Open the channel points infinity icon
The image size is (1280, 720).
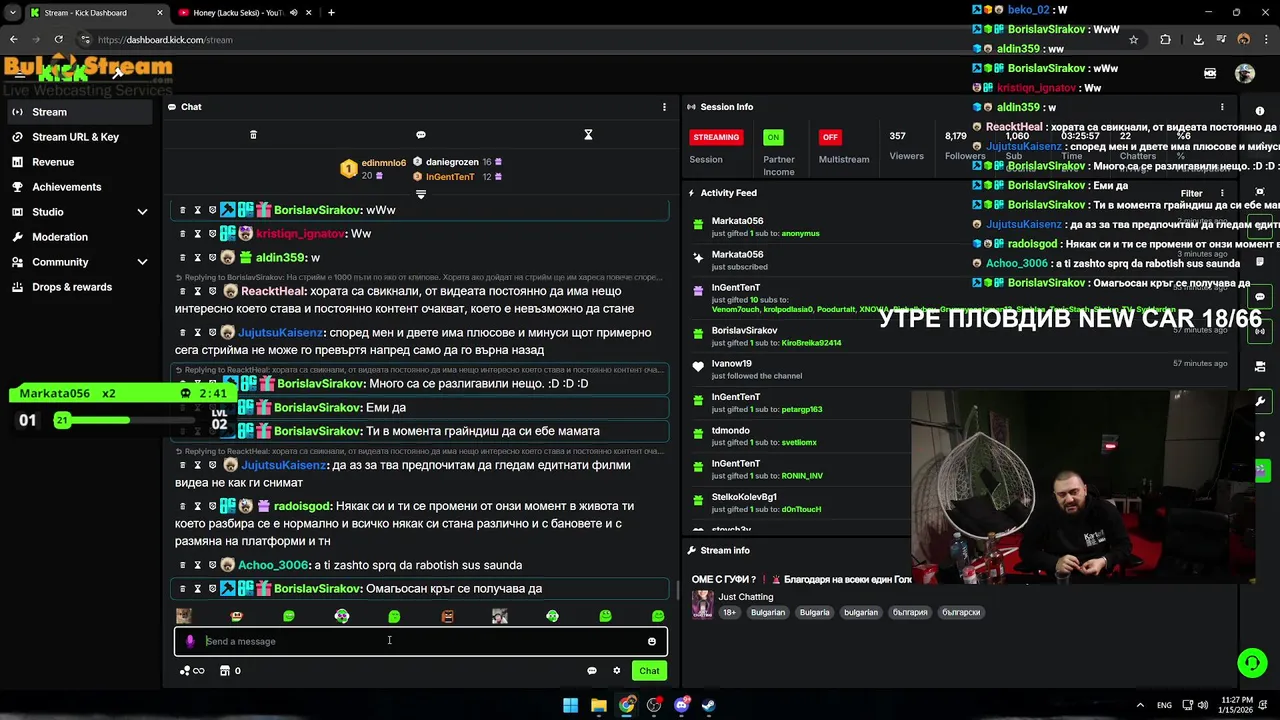tap(192, 671)
